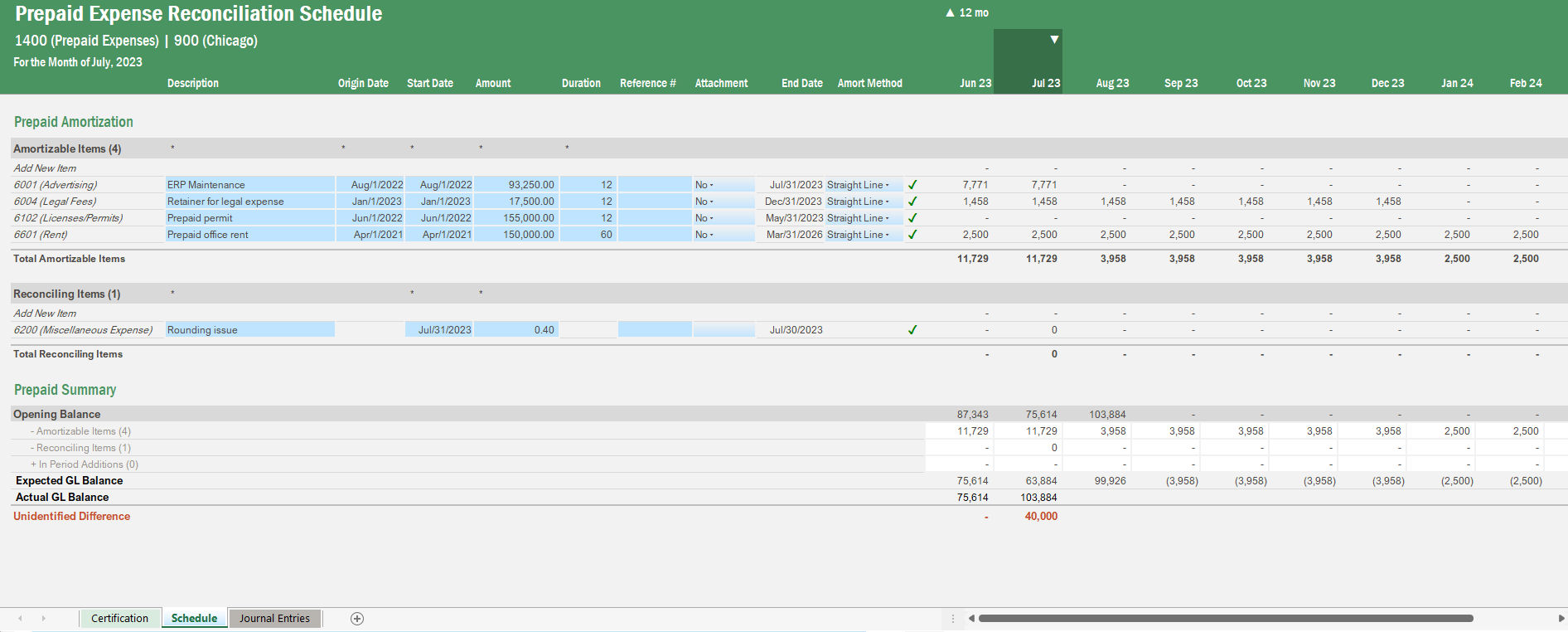1568x632 pixels.
Task: Click the green checkmark on ERP Maintenance row
Action: pyautogui.click(x=912, y=185)
